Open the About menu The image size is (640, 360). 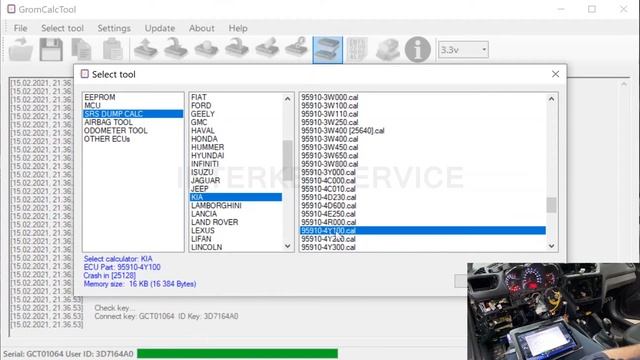pyautogui.click(x=201, y=28)
